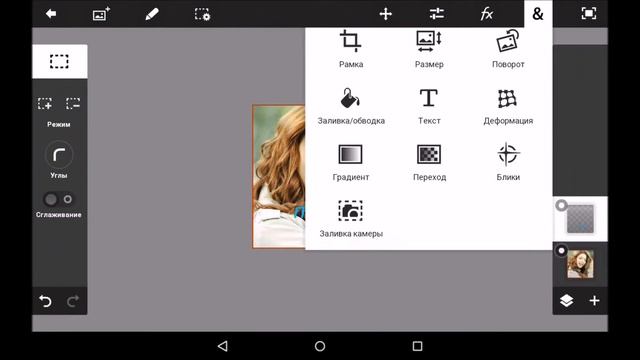Image resolution: width=640 pixels, height=360 pixels.
Task: Close the ampersand tools tab
Action: pos(538,14)
